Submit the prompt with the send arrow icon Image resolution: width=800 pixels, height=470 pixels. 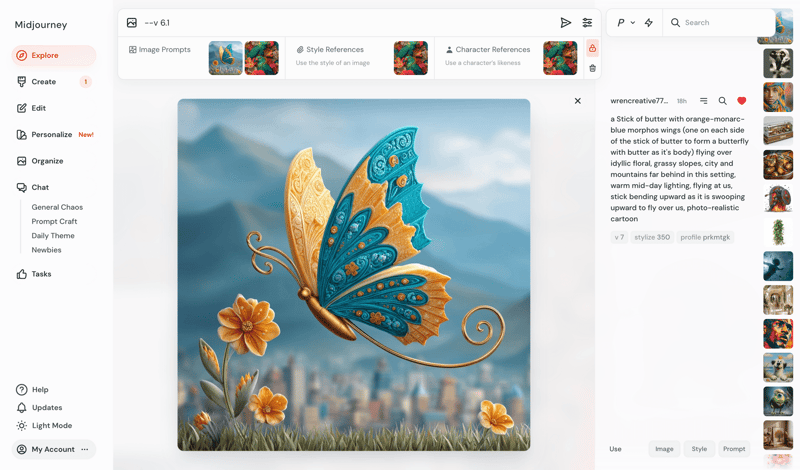565,22
